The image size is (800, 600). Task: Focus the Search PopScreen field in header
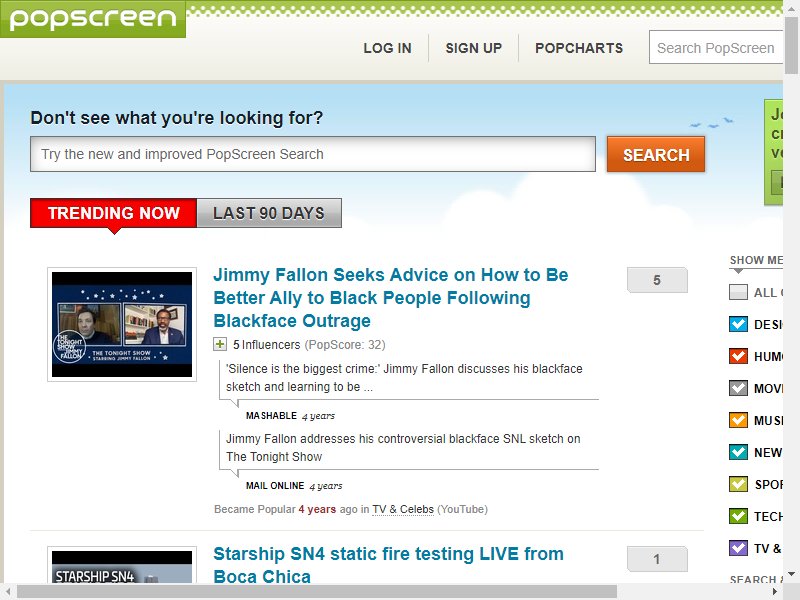tap(716, 47)
